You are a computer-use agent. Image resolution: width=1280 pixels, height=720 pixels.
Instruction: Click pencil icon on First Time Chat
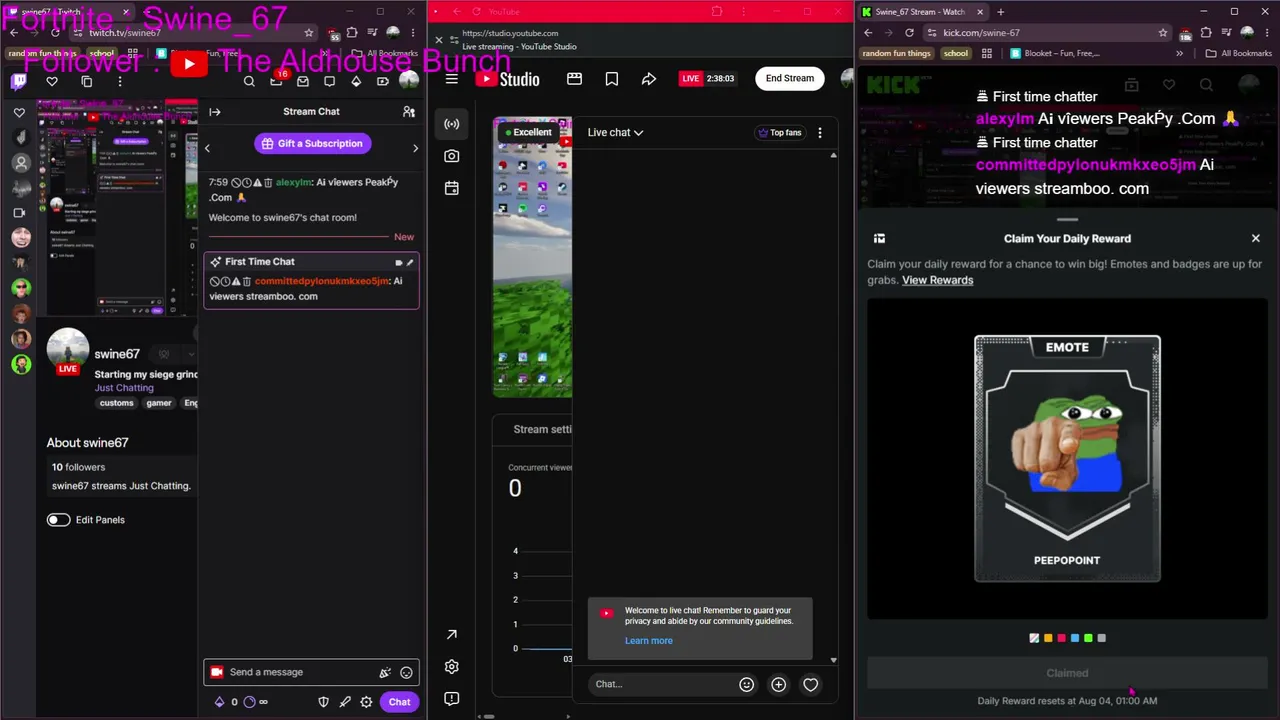pos(410,263)
